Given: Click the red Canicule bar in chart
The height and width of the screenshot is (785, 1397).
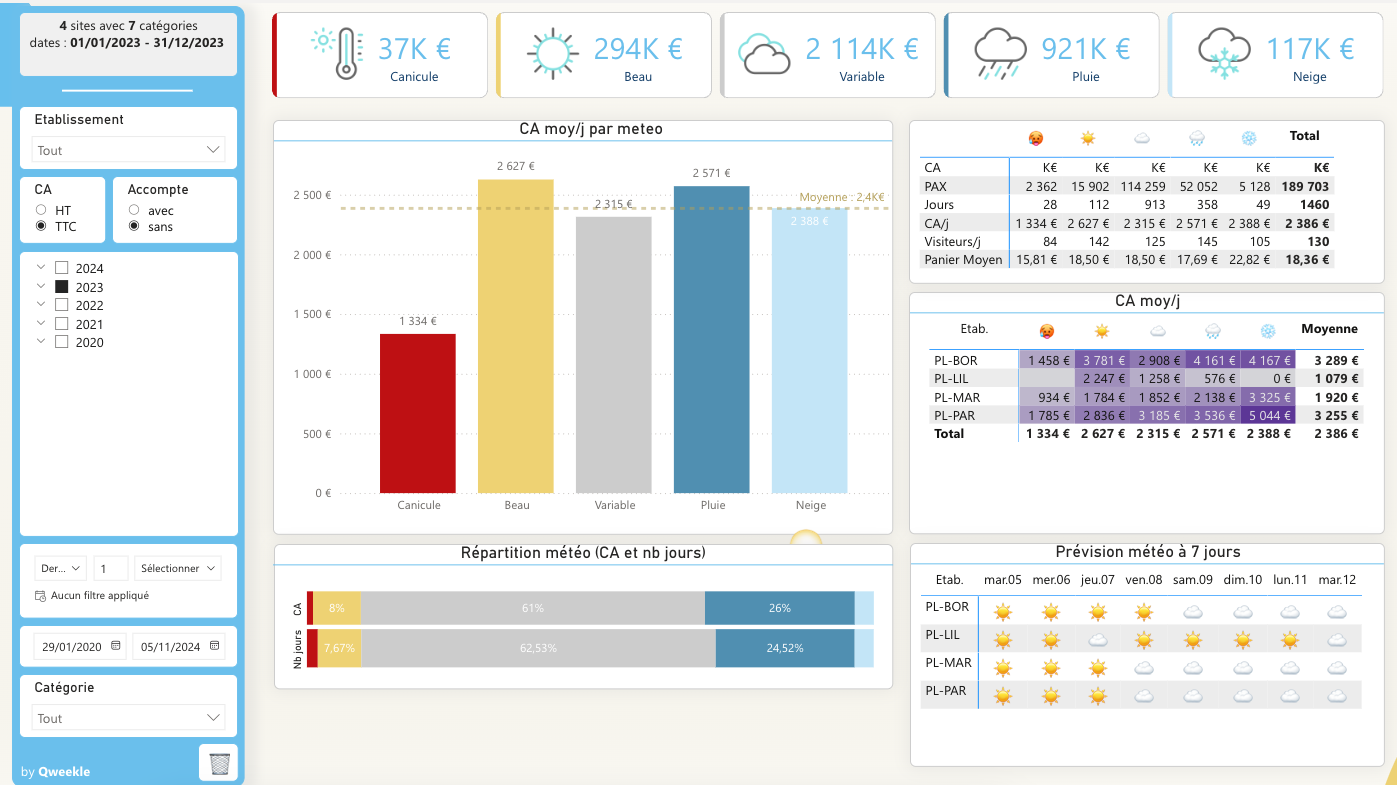Looking at the screenshot, I should pos(418,413).
